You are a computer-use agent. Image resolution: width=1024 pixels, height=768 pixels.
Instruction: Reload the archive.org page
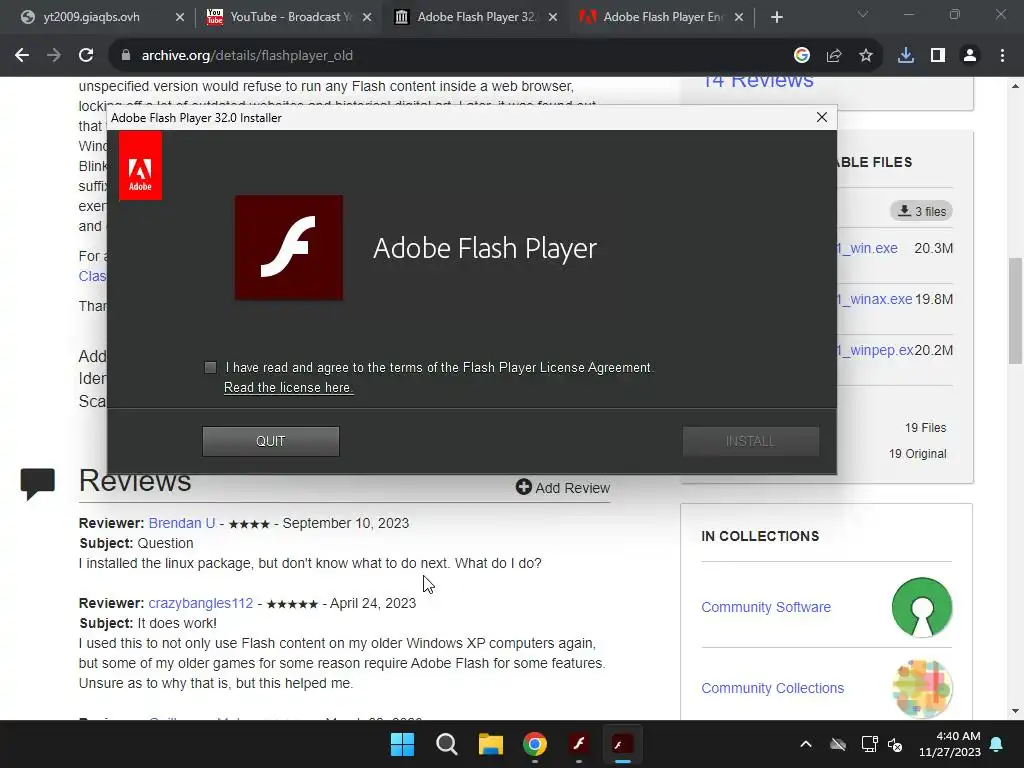point(86,56)
